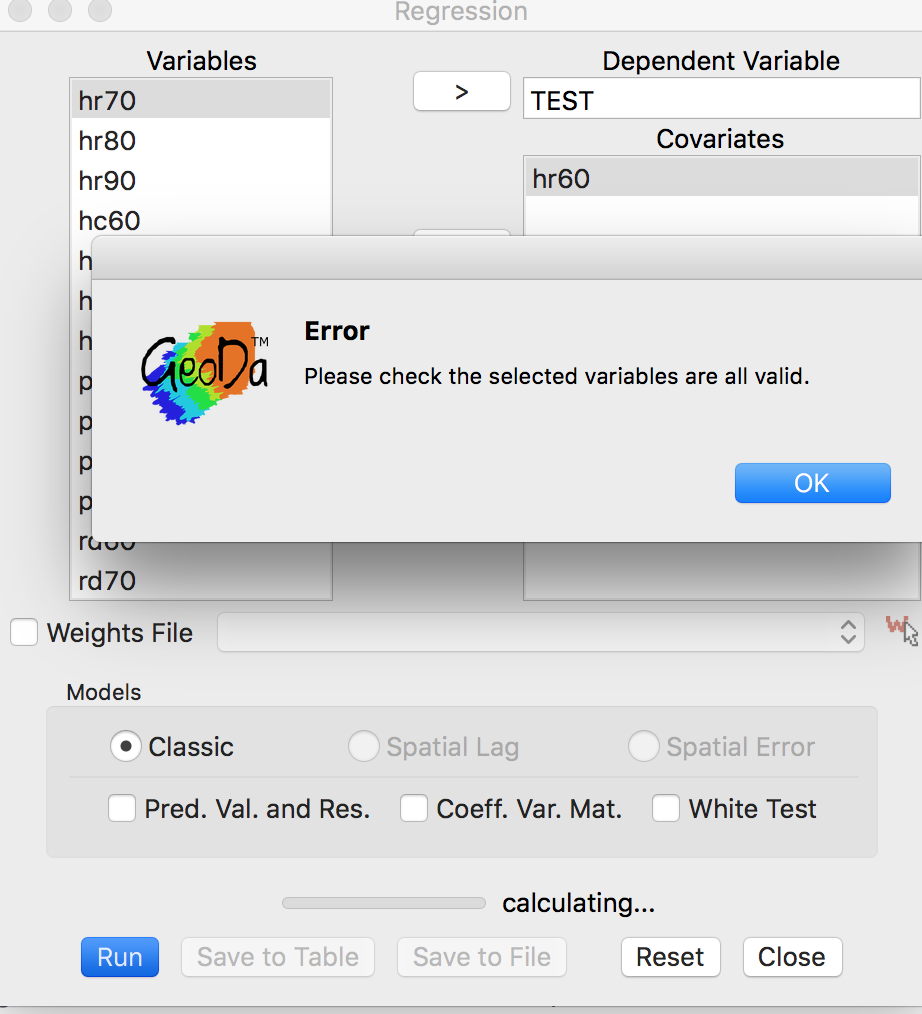Check the Pred. Val. and Res. option
This screenshot has height=1014, width=922.
(121, 808)
